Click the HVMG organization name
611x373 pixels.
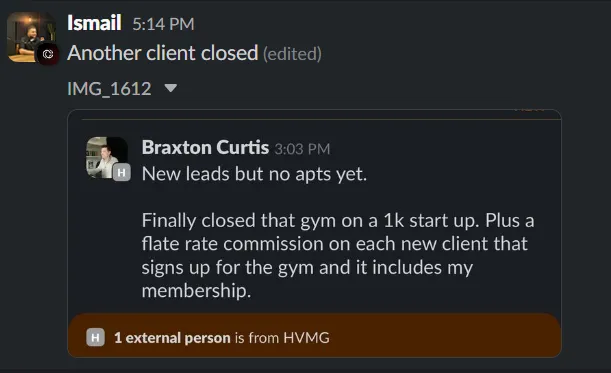pos(306,338)
